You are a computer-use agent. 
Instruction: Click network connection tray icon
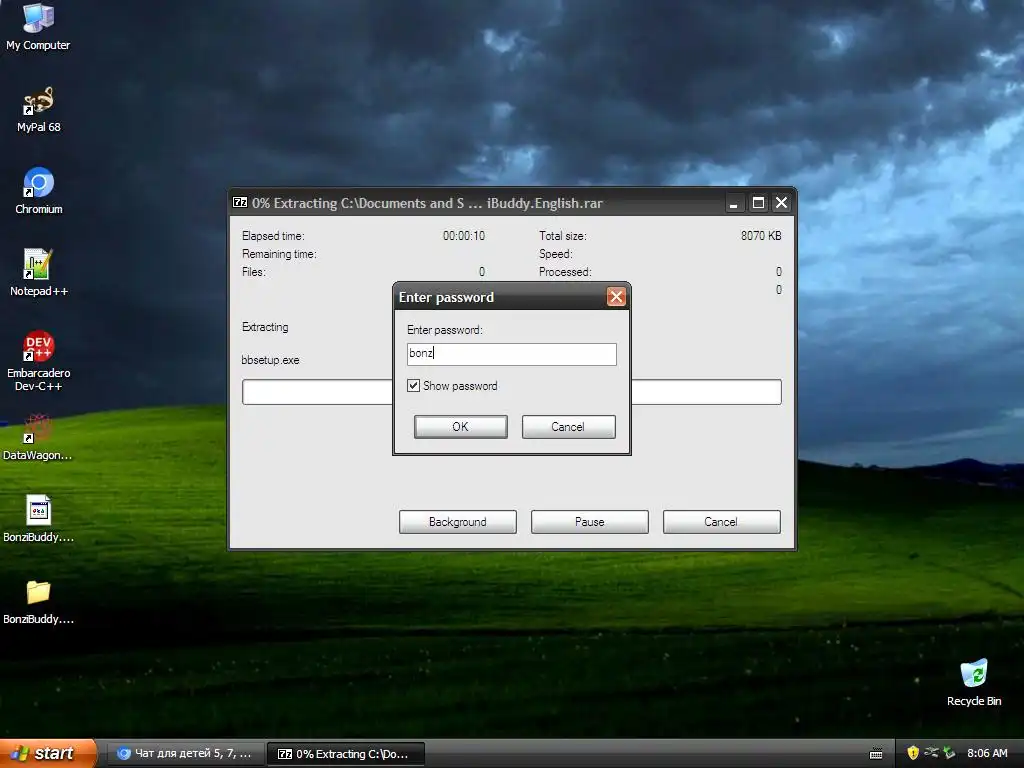[x=931, y=753]
